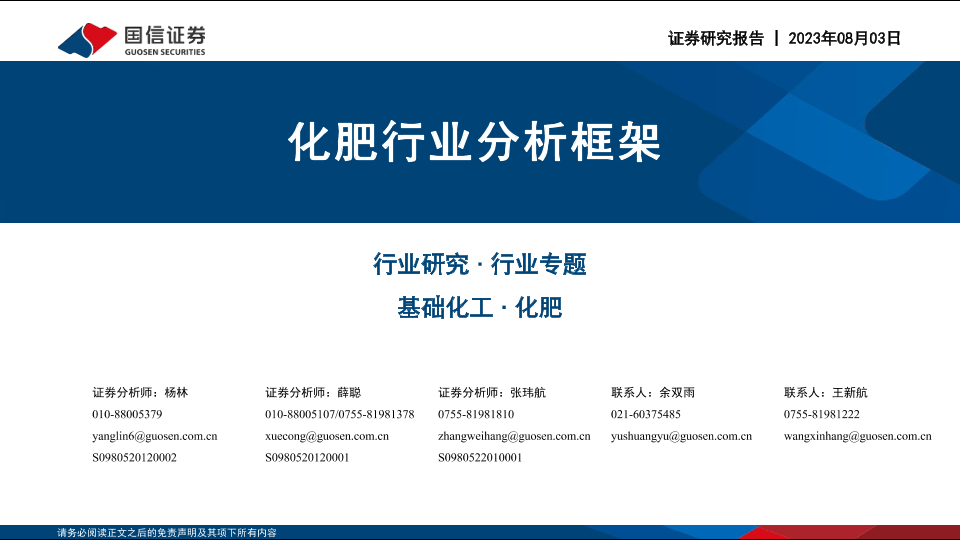Click the subtitle 行业研究 · 行业专题

(x=479, y=265)
